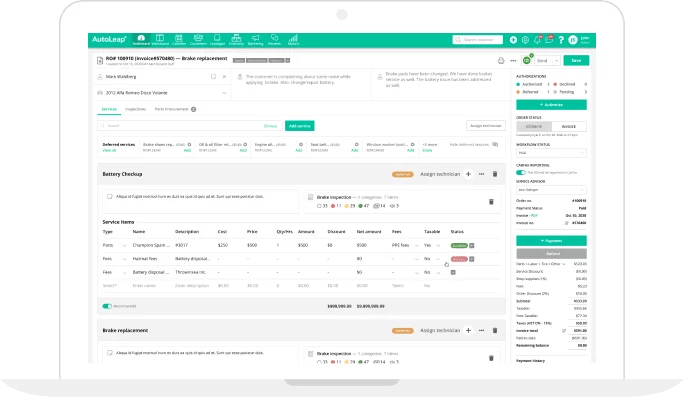Open Type dropdown on Parts row
The width and height of the screenshot is (684, 397).
pos(124,246)
